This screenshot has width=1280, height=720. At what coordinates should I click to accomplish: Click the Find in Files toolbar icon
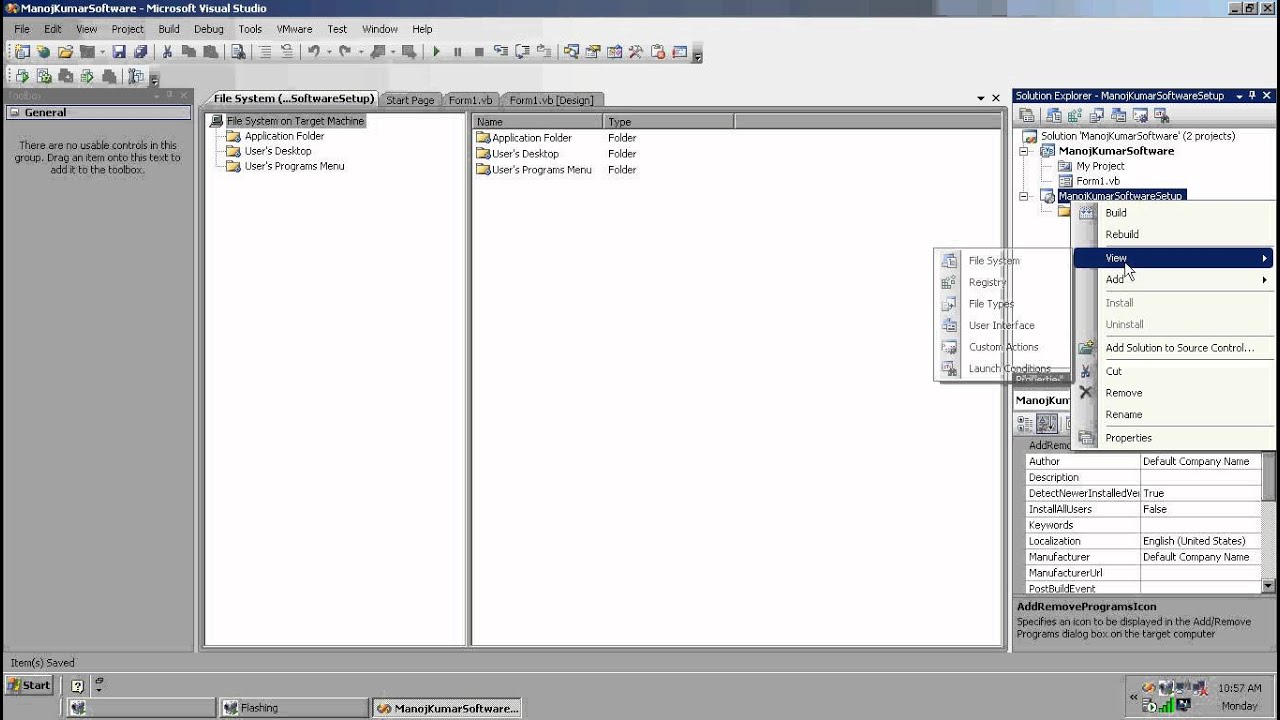coord(239,52)
